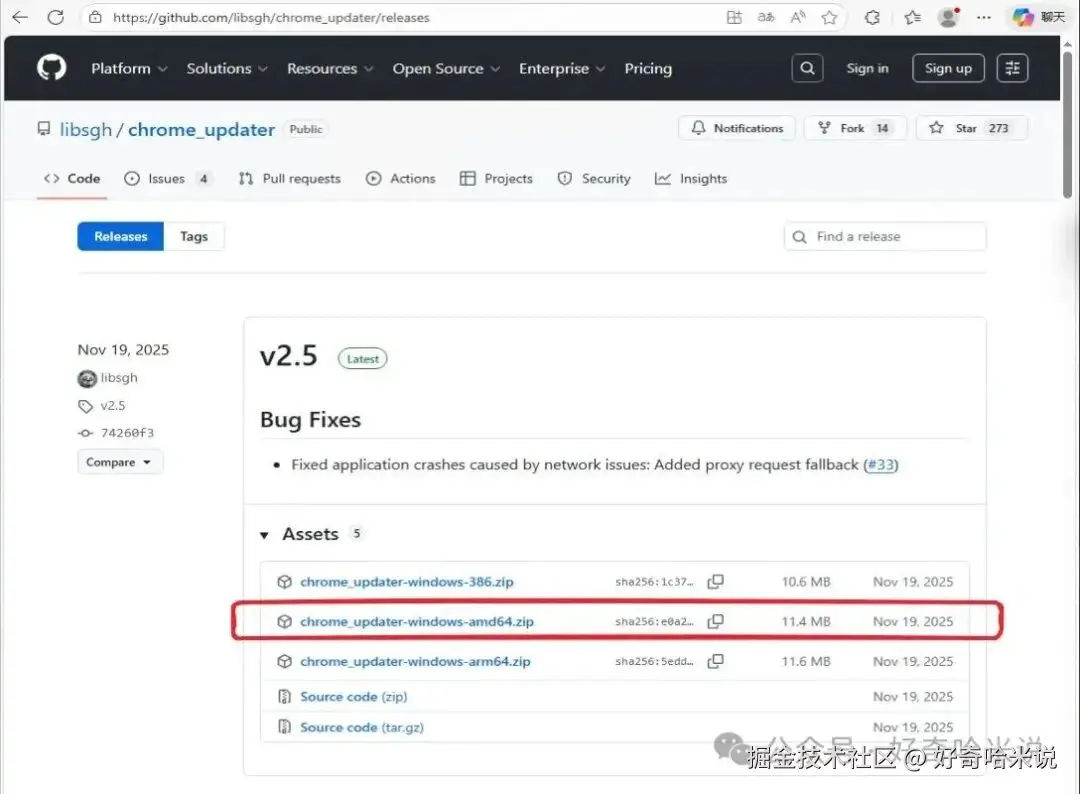Open the Insights tab
This screenshot has width=1080, height=794.
tap(691, 178)
